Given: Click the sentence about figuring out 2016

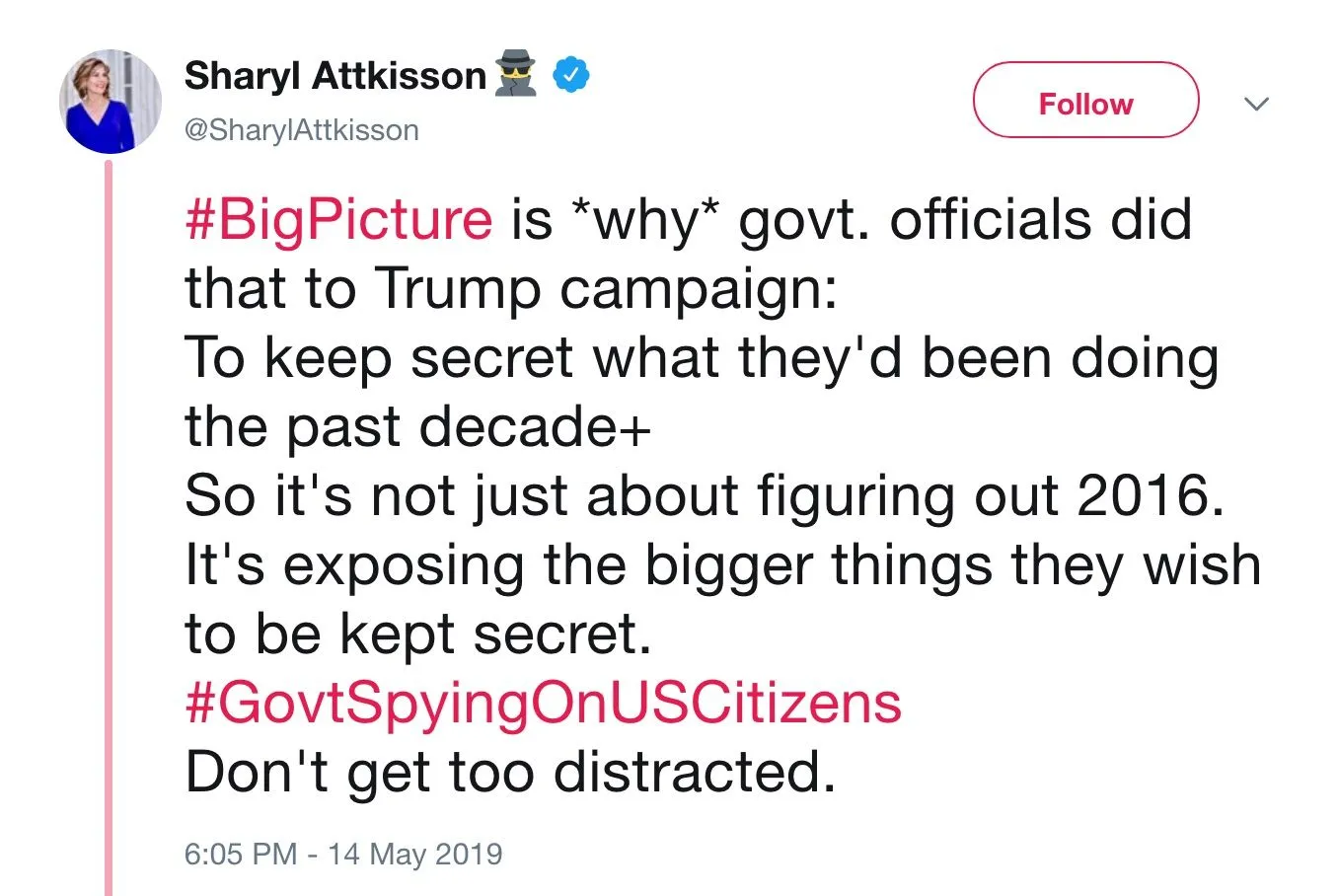Looking at the screenshot, I should (x=704, y=495).
